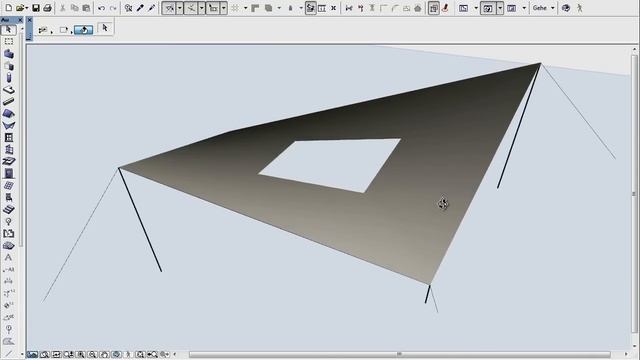Pick up parameters with eyedropper icon
Viewport: 640px width, 360px height.
[x=140, y=8]
